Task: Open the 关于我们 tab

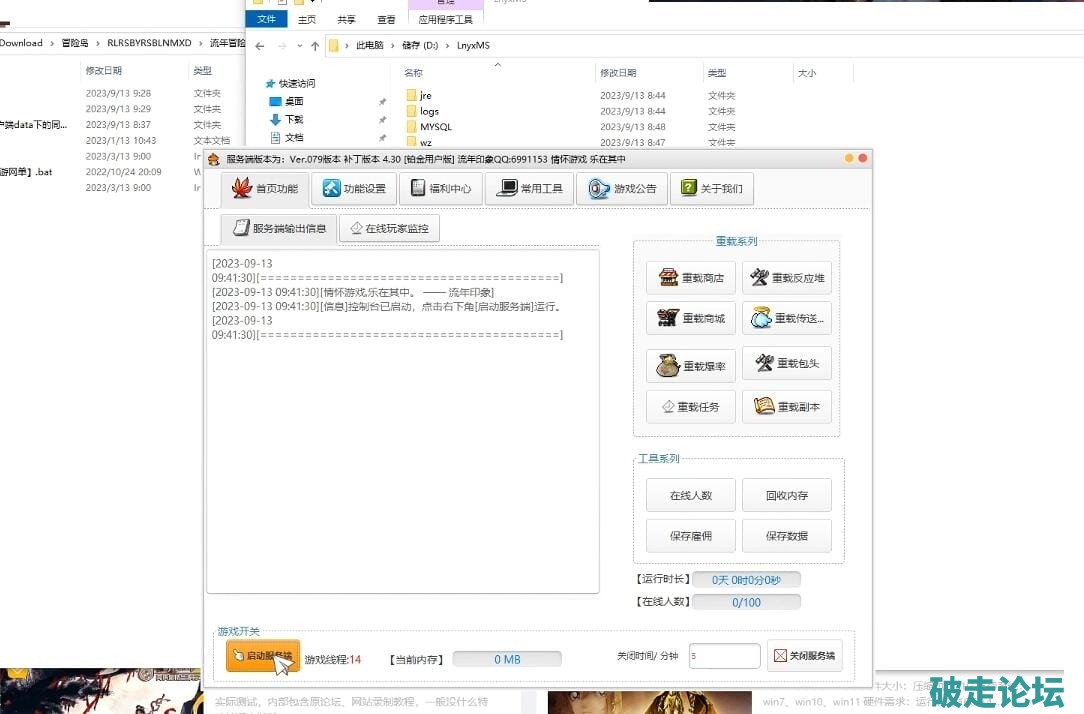Action: pos(711,189)
